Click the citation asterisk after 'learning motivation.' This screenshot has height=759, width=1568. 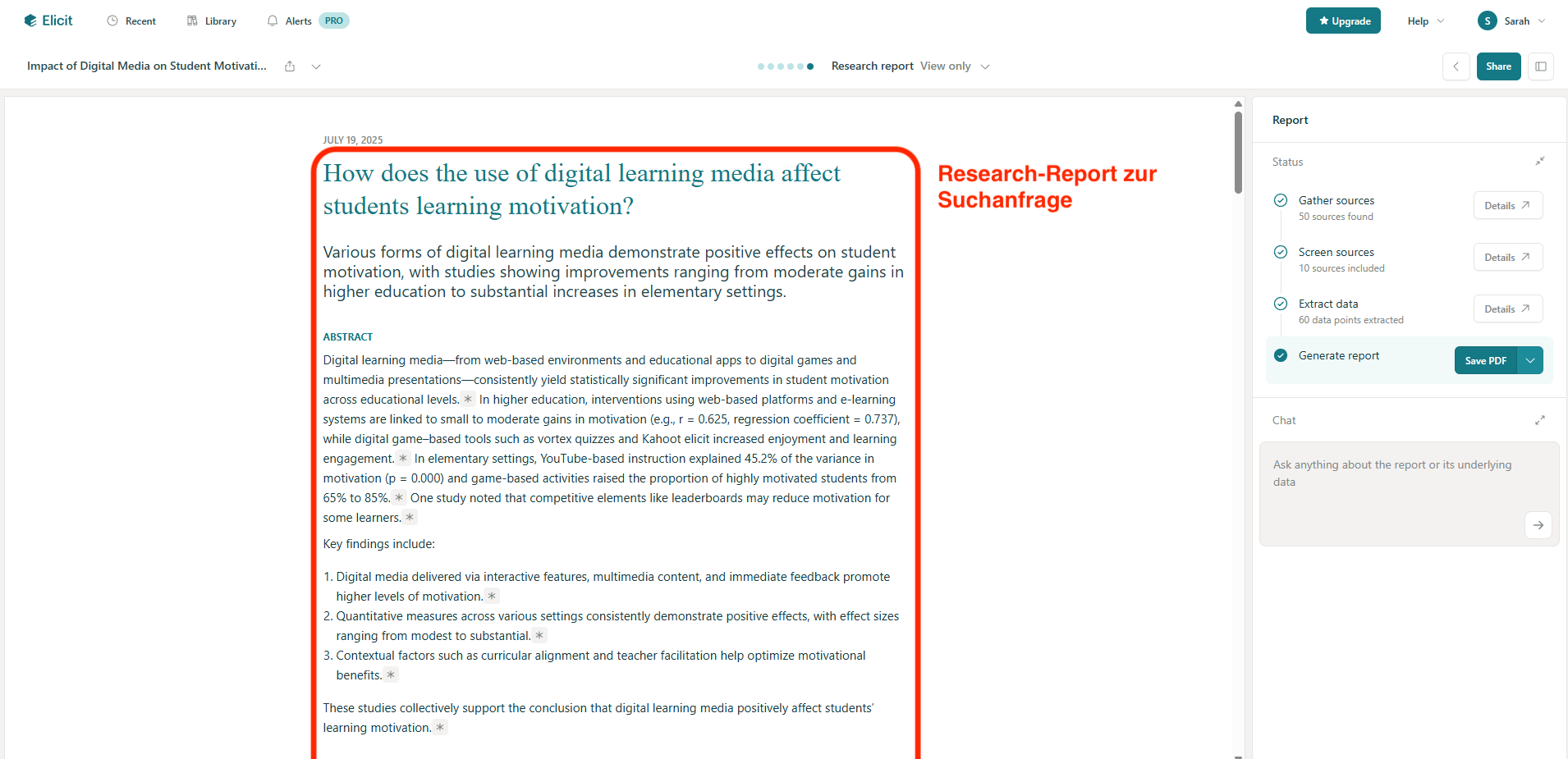[440, 728]
